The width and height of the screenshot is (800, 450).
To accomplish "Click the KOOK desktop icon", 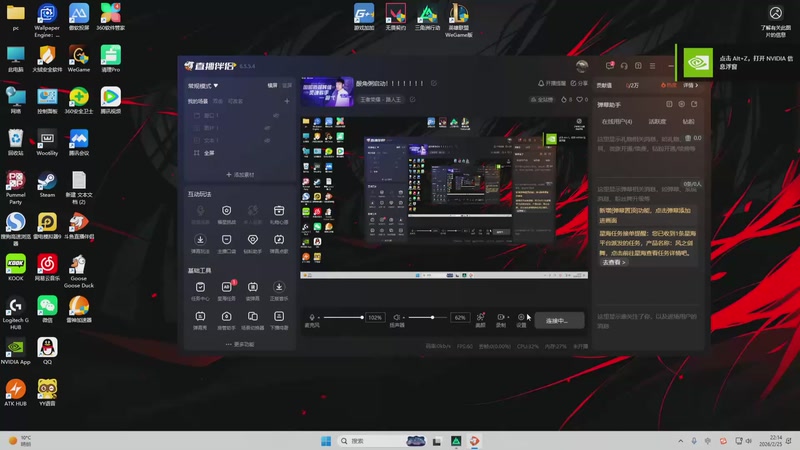I will [x=15, y=268].
